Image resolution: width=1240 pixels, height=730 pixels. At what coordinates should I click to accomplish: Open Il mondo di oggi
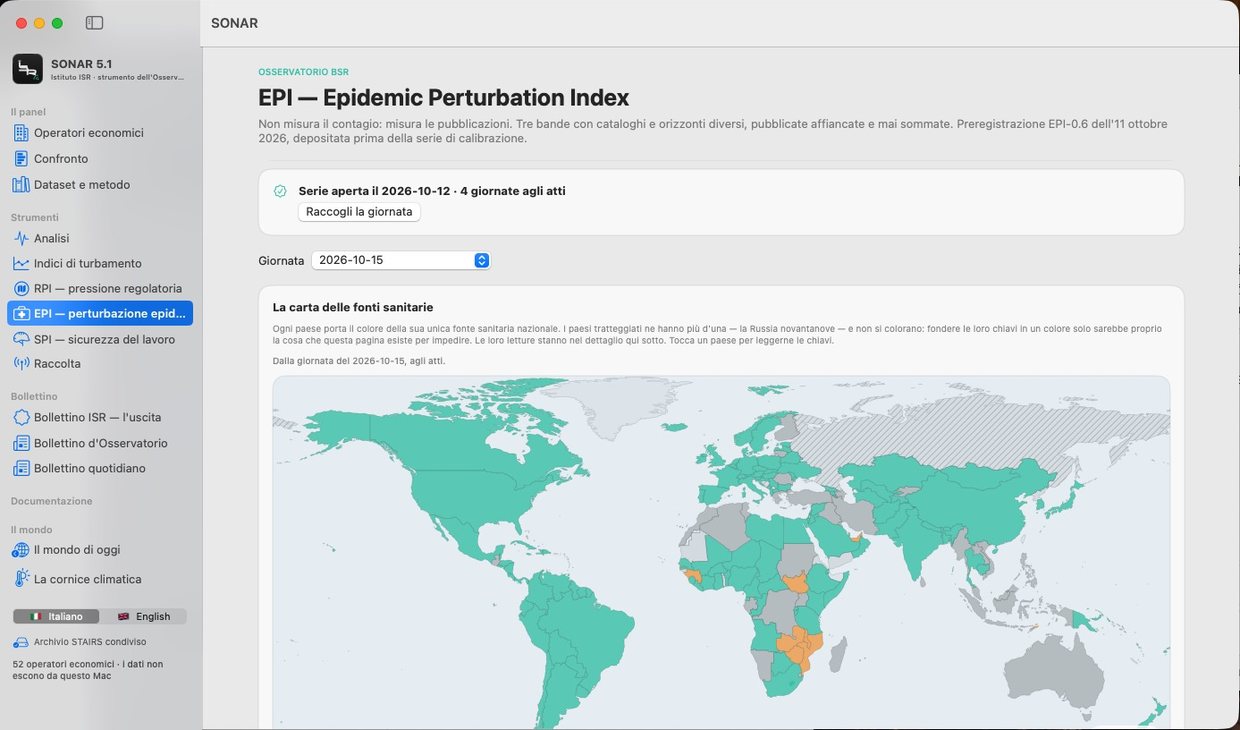pyautogui.click(x=100, y=550)
